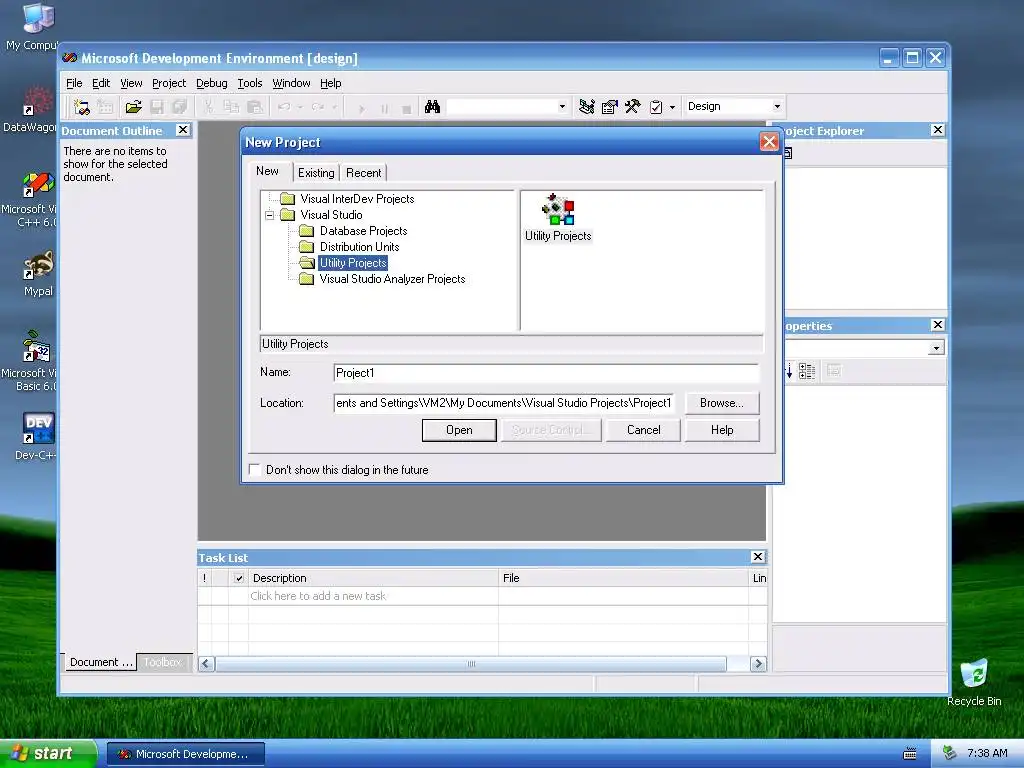The width and height of the screenshot is (1024, 768).
Task: Switch to the Recent tab
Action: point(363,173)
